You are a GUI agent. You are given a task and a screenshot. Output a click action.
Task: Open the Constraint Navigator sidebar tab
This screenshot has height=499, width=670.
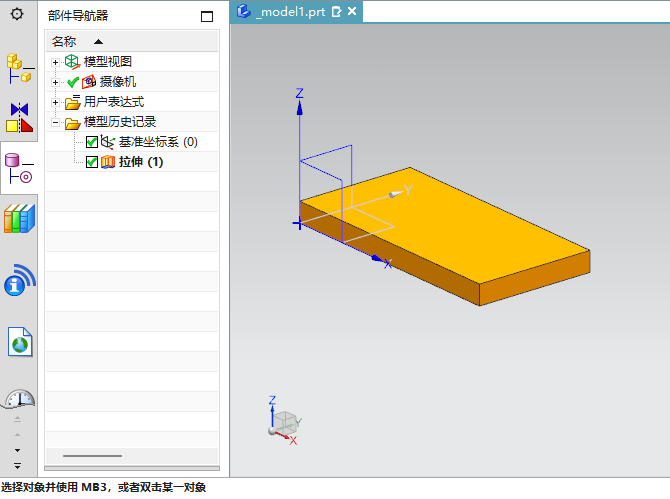point(19,116)
